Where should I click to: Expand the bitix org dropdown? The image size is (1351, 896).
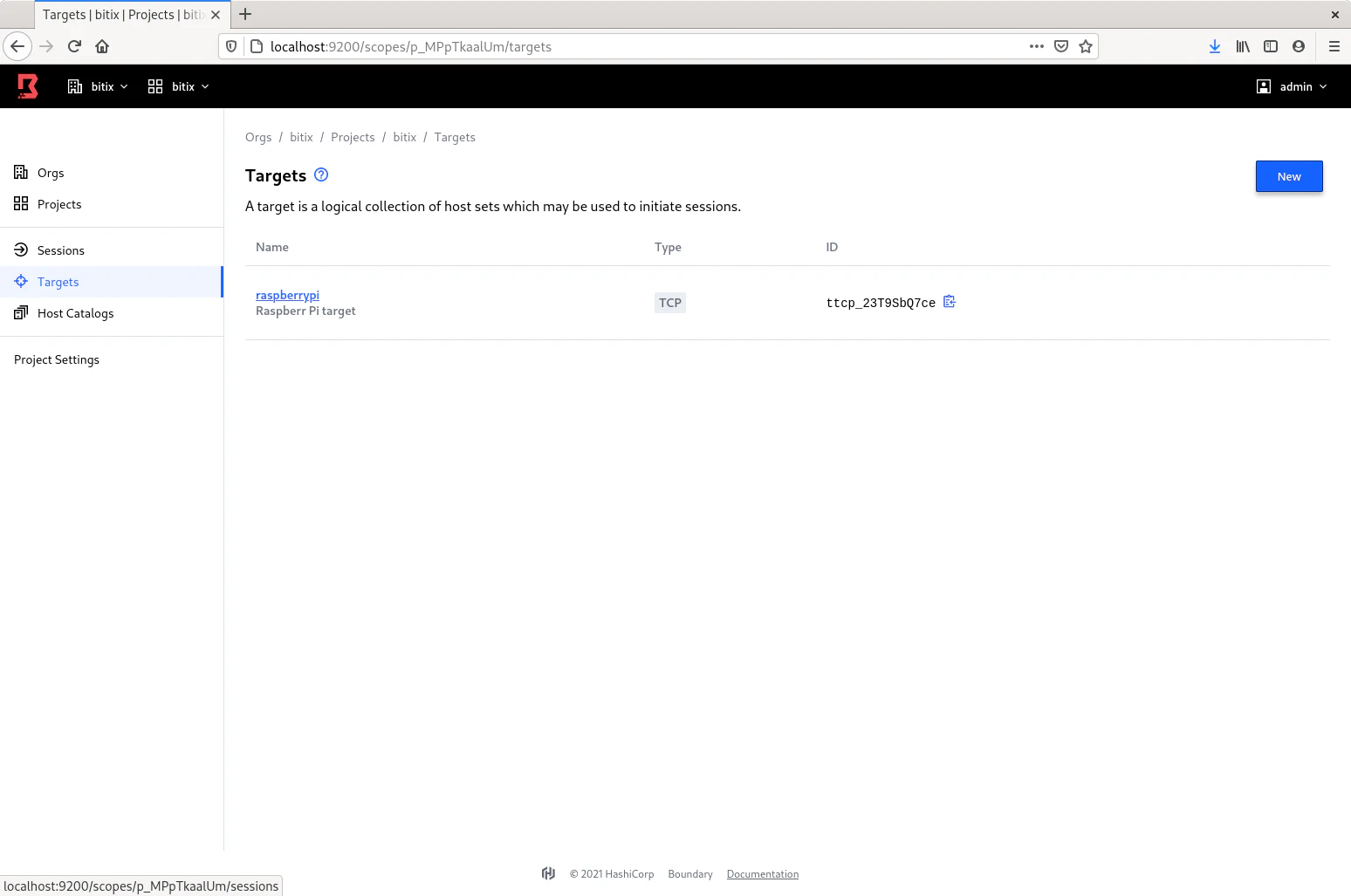98,86
